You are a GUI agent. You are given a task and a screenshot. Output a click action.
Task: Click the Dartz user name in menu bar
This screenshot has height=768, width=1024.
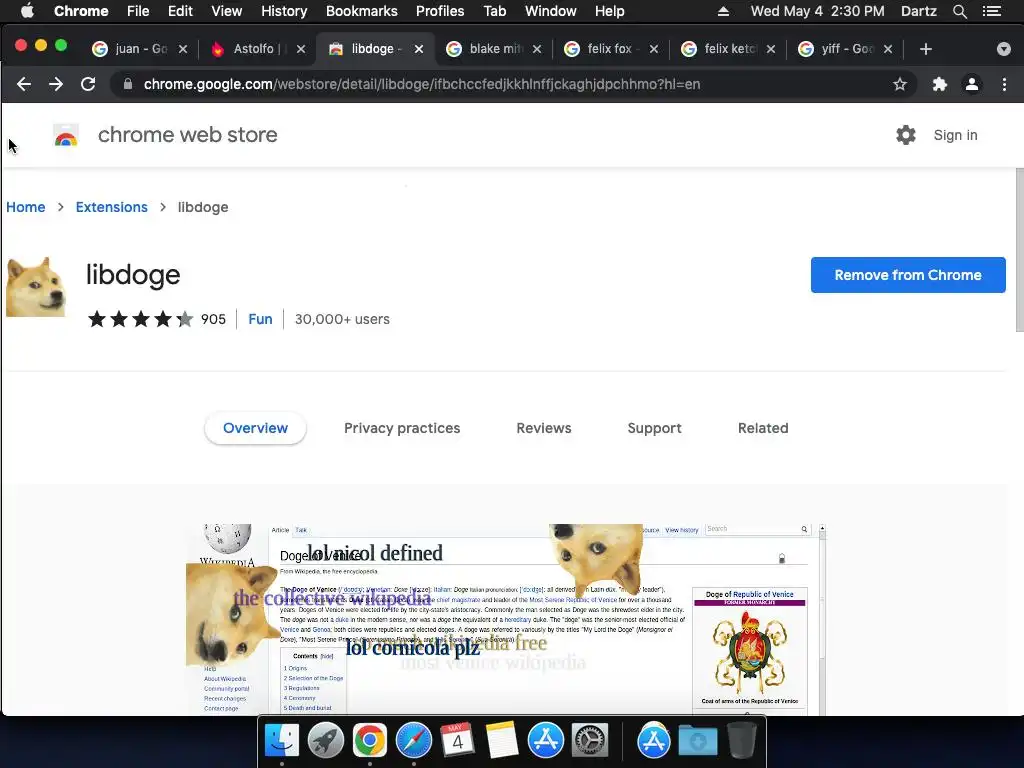point(918,11)
